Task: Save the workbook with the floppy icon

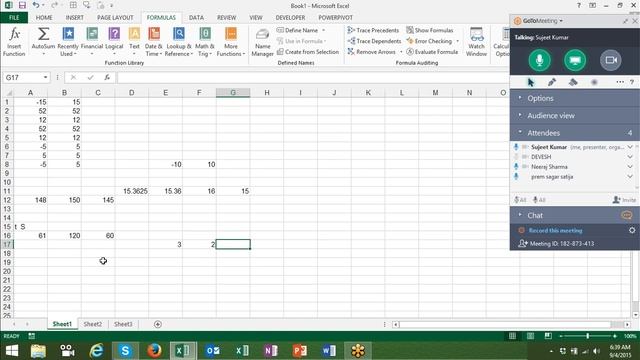Action: tap(22, 5)
